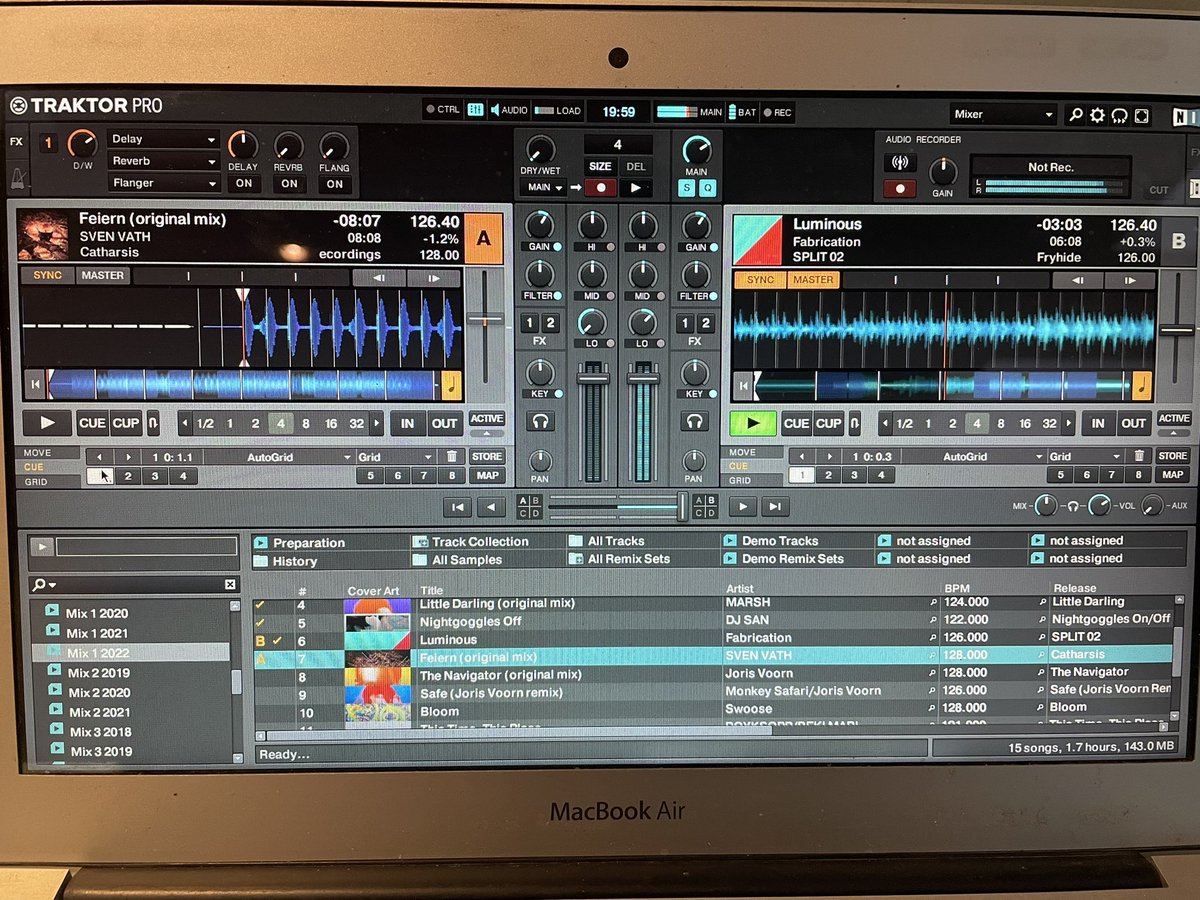Start recording in the Audio Recorder
The width and height of the screenshot is (1200, 900).
coord(900,188)
